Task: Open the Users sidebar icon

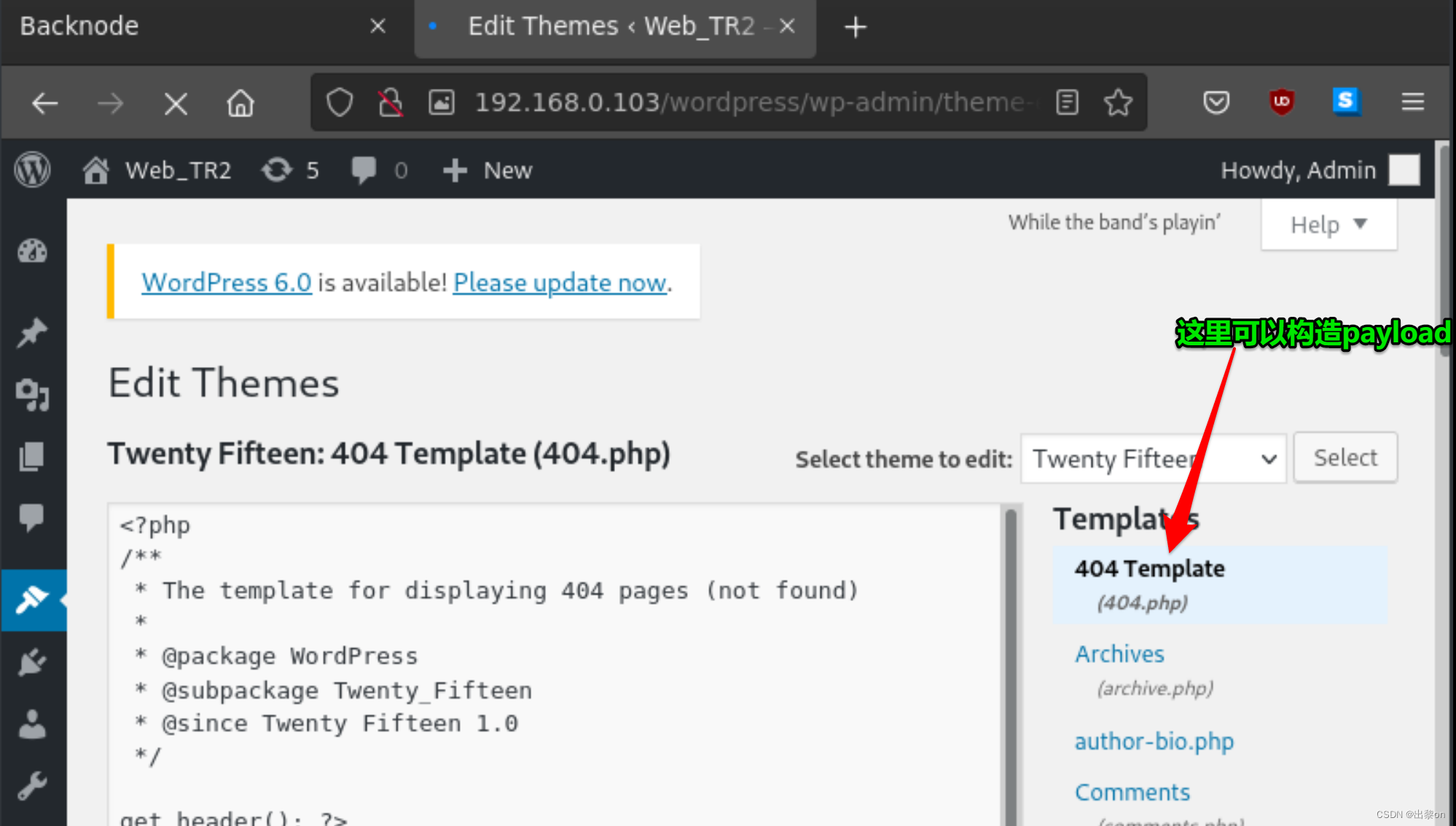Action: click(x=33, y=724)
